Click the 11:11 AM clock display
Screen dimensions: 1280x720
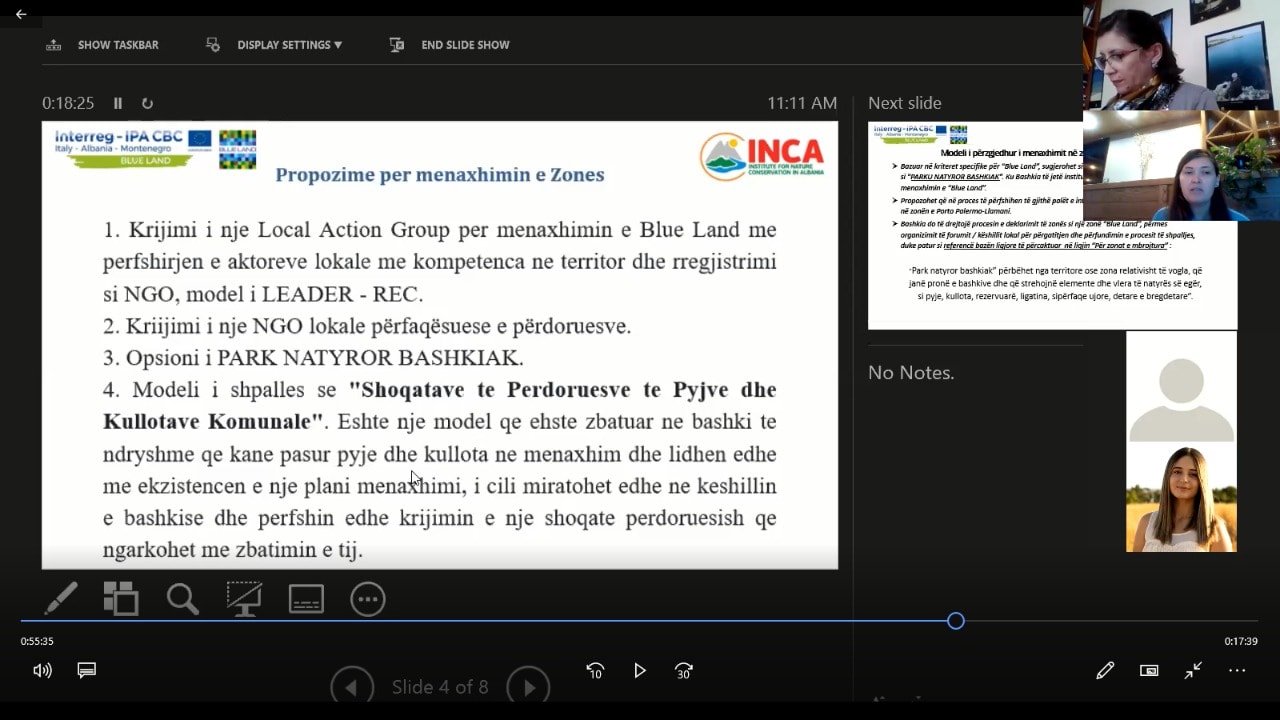click(x=802, y=103)
